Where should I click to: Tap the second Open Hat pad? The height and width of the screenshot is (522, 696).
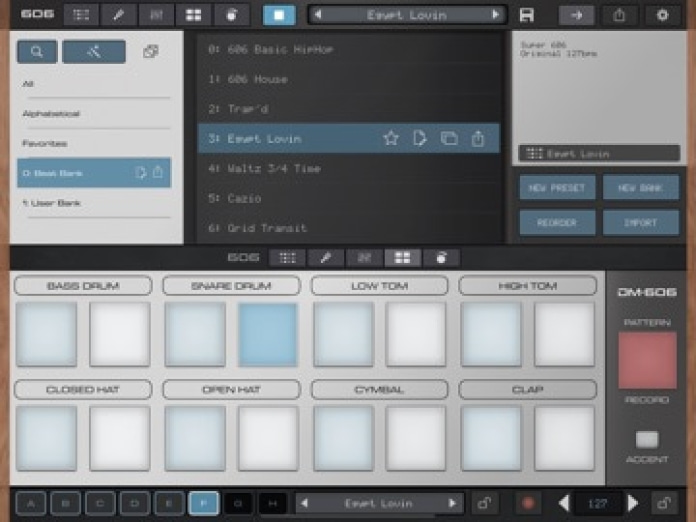[268, 439]
